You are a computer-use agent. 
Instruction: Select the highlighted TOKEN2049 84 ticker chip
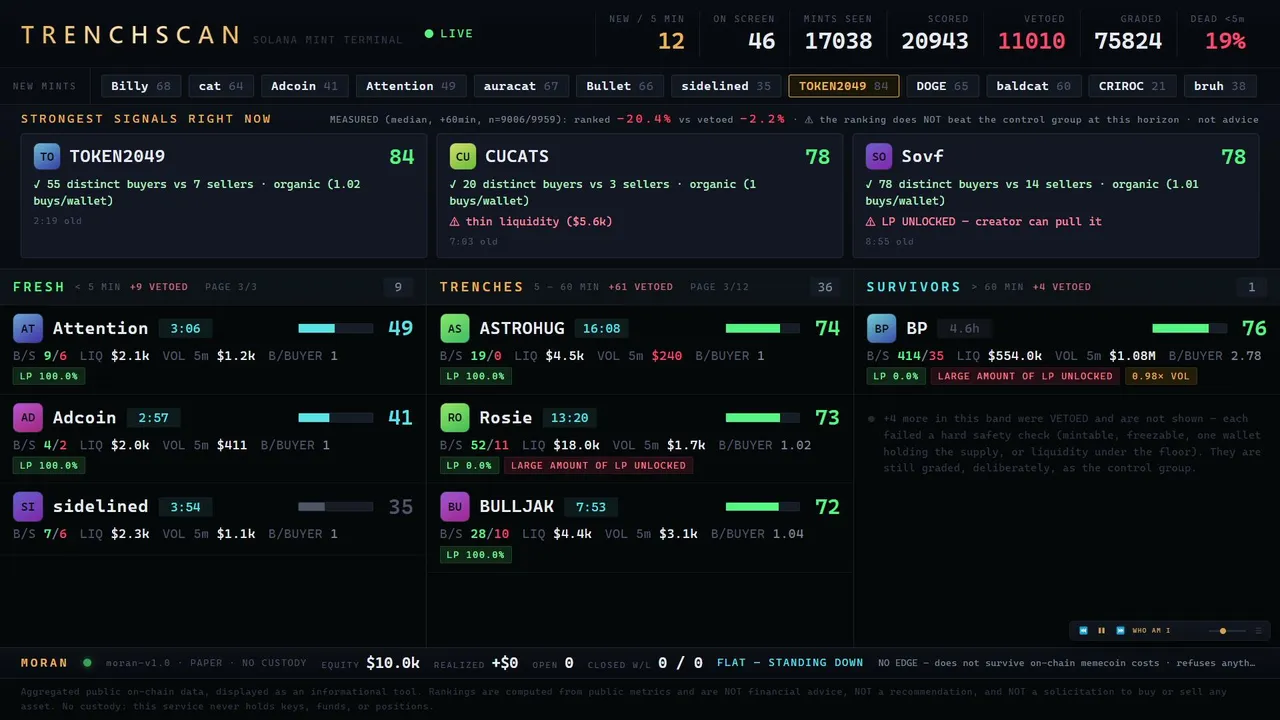pos(844,86)
